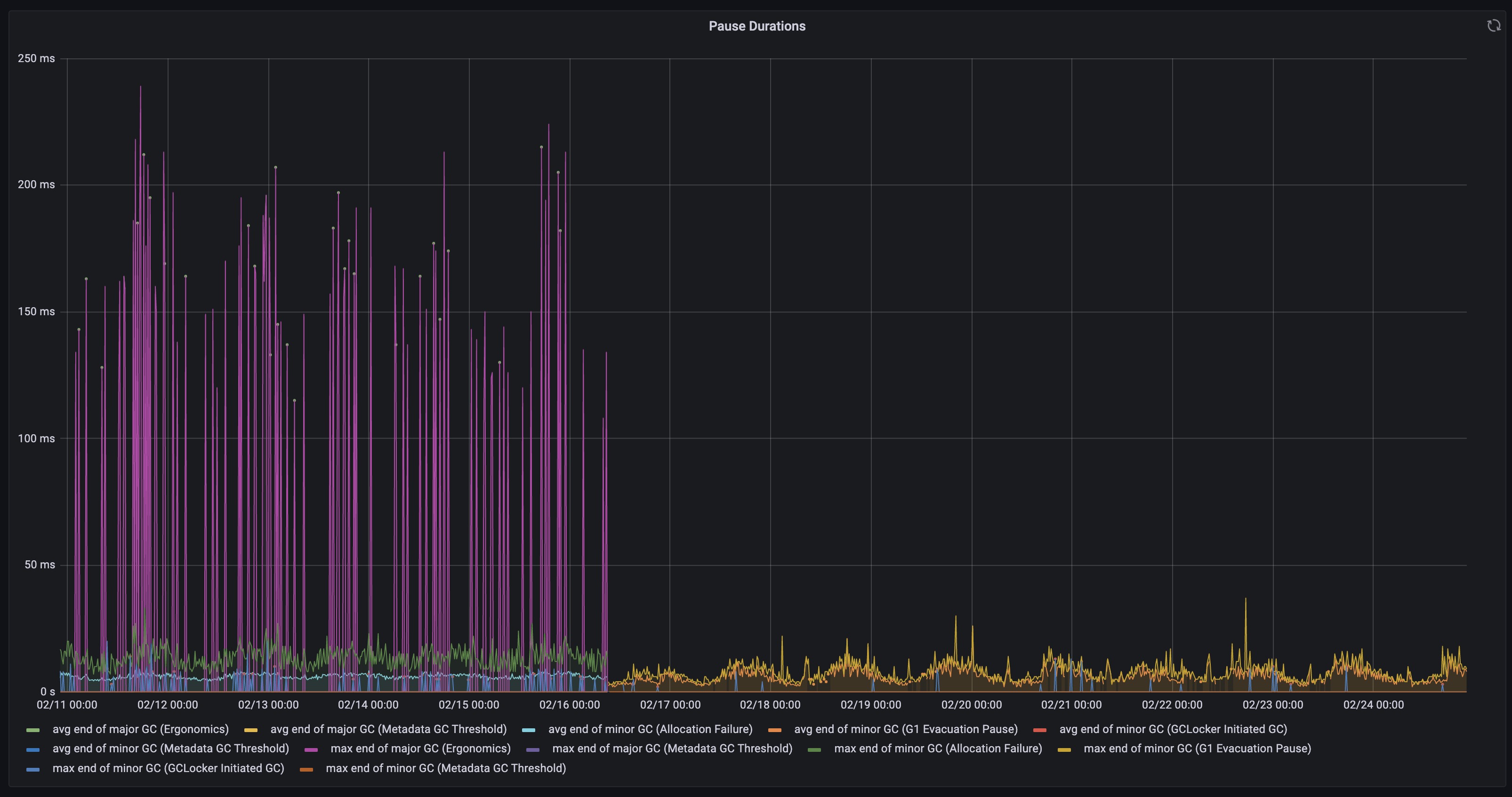Isolate max end of minor GC (Allocation Failure) series
The image size is (1512, 797).
pos(938,749)
